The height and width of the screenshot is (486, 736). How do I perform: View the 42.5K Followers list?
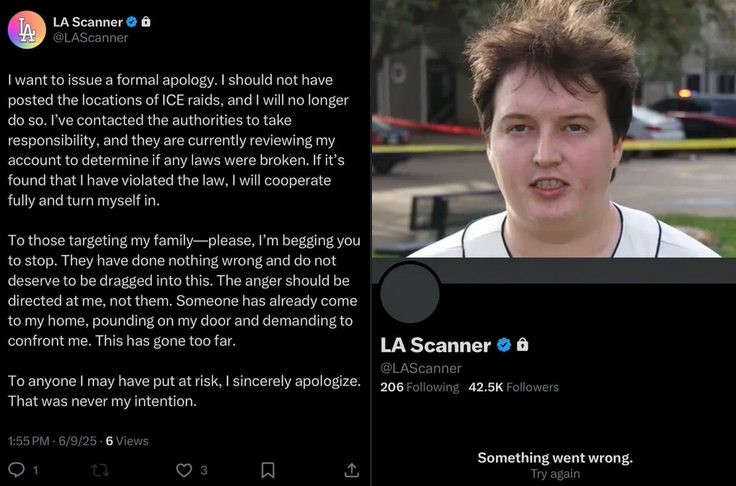pos(513,387)
